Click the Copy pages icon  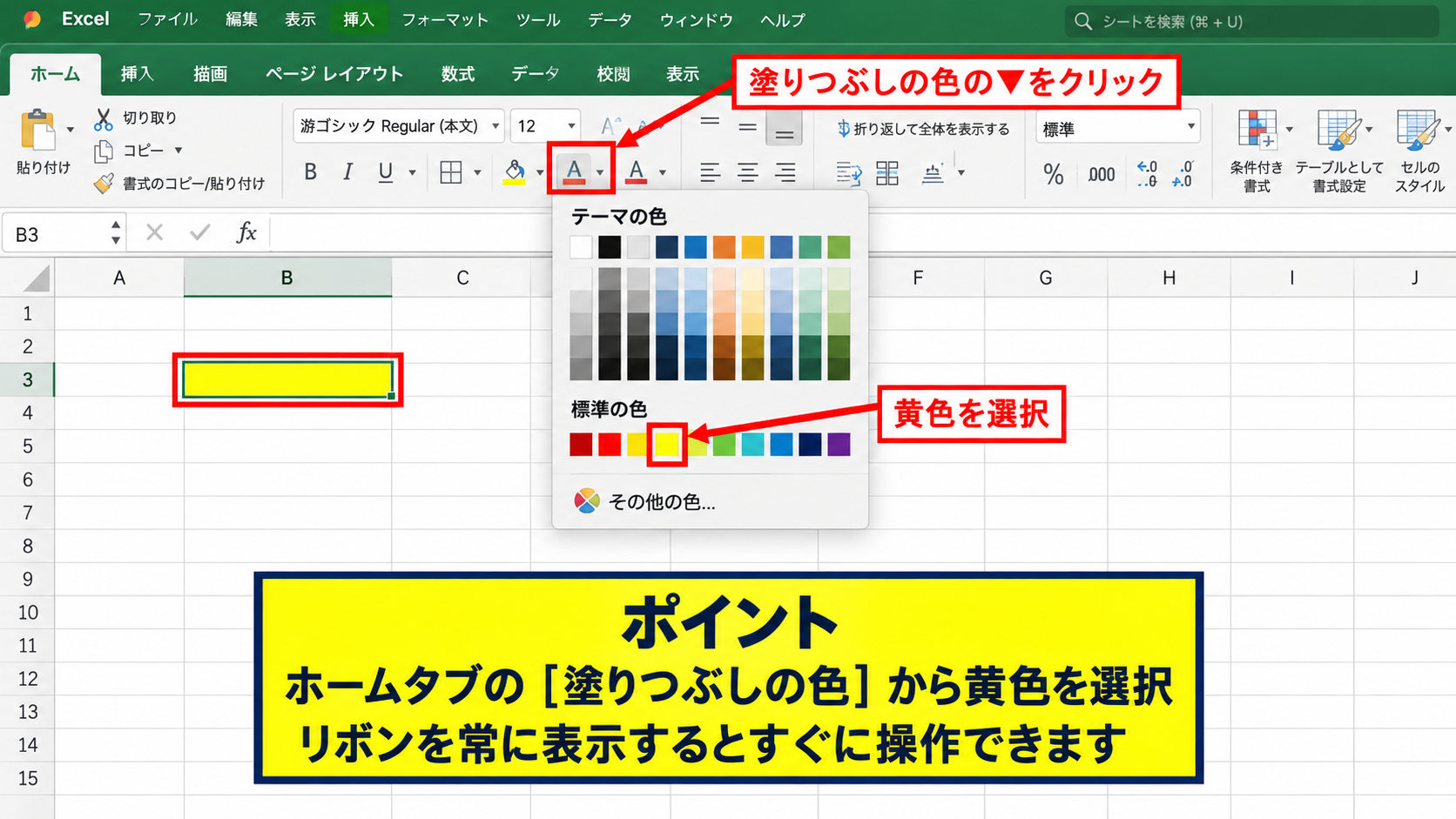coord(104,151)
